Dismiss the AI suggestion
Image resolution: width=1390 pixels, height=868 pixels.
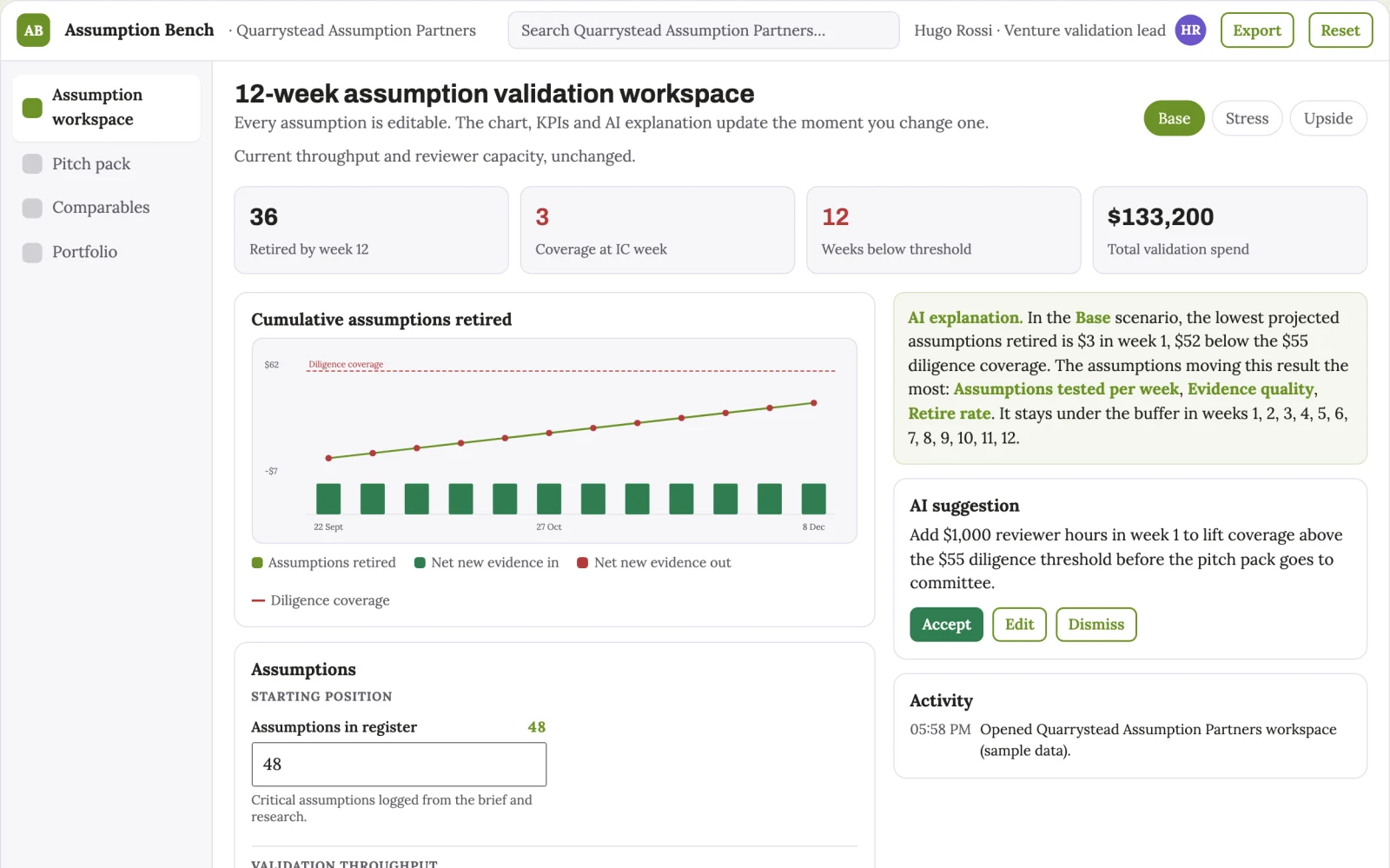(1095, 625)
